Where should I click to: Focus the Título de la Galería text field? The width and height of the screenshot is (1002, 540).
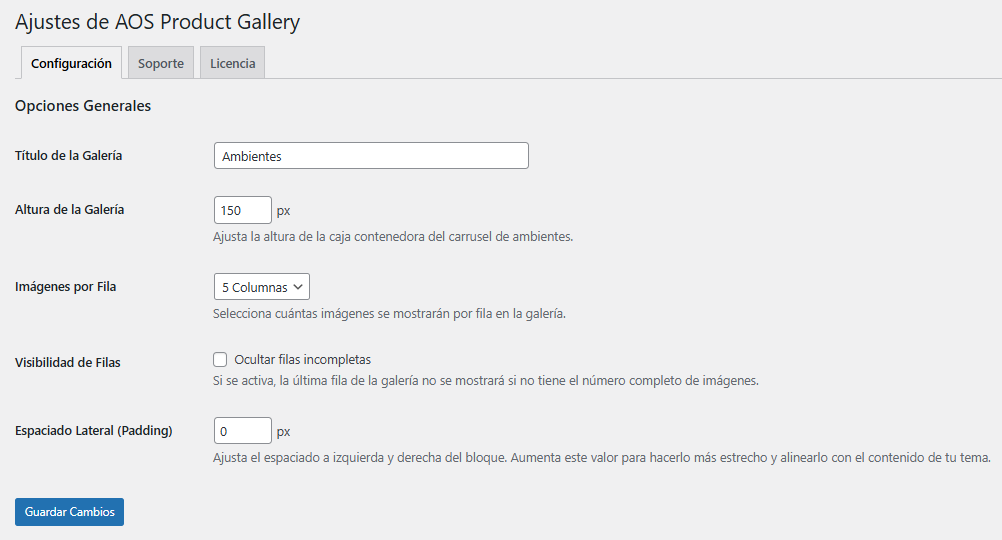(371, 156)
